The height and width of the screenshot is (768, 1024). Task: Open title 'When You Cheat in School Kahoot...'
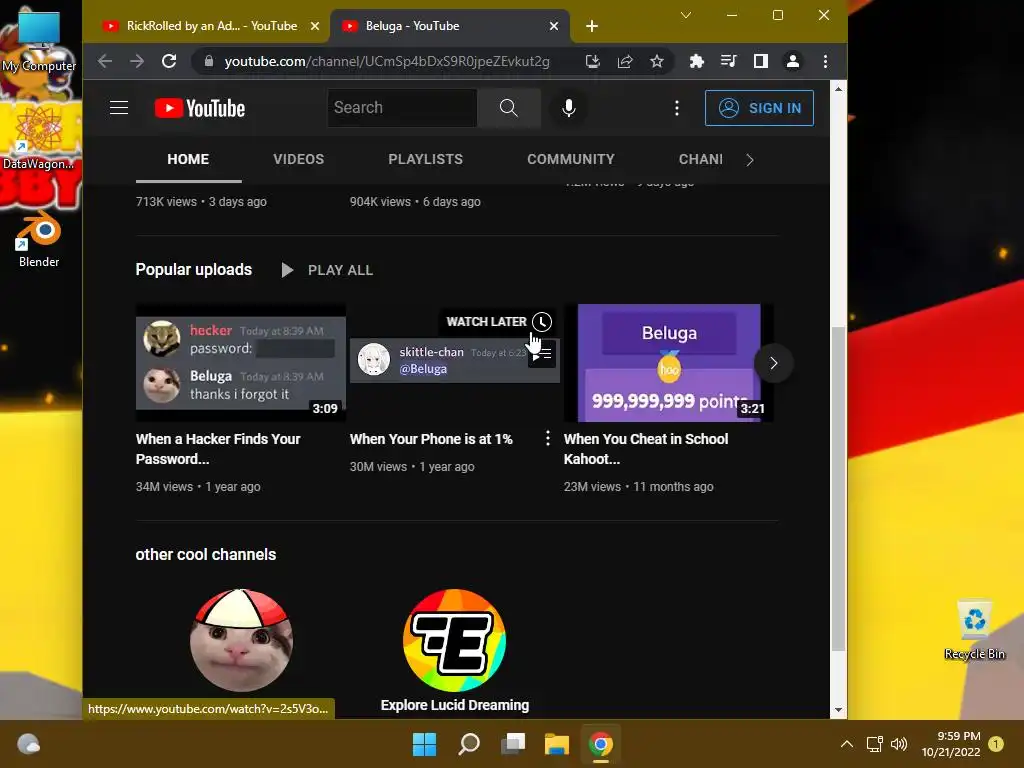[x=646, y=449]
